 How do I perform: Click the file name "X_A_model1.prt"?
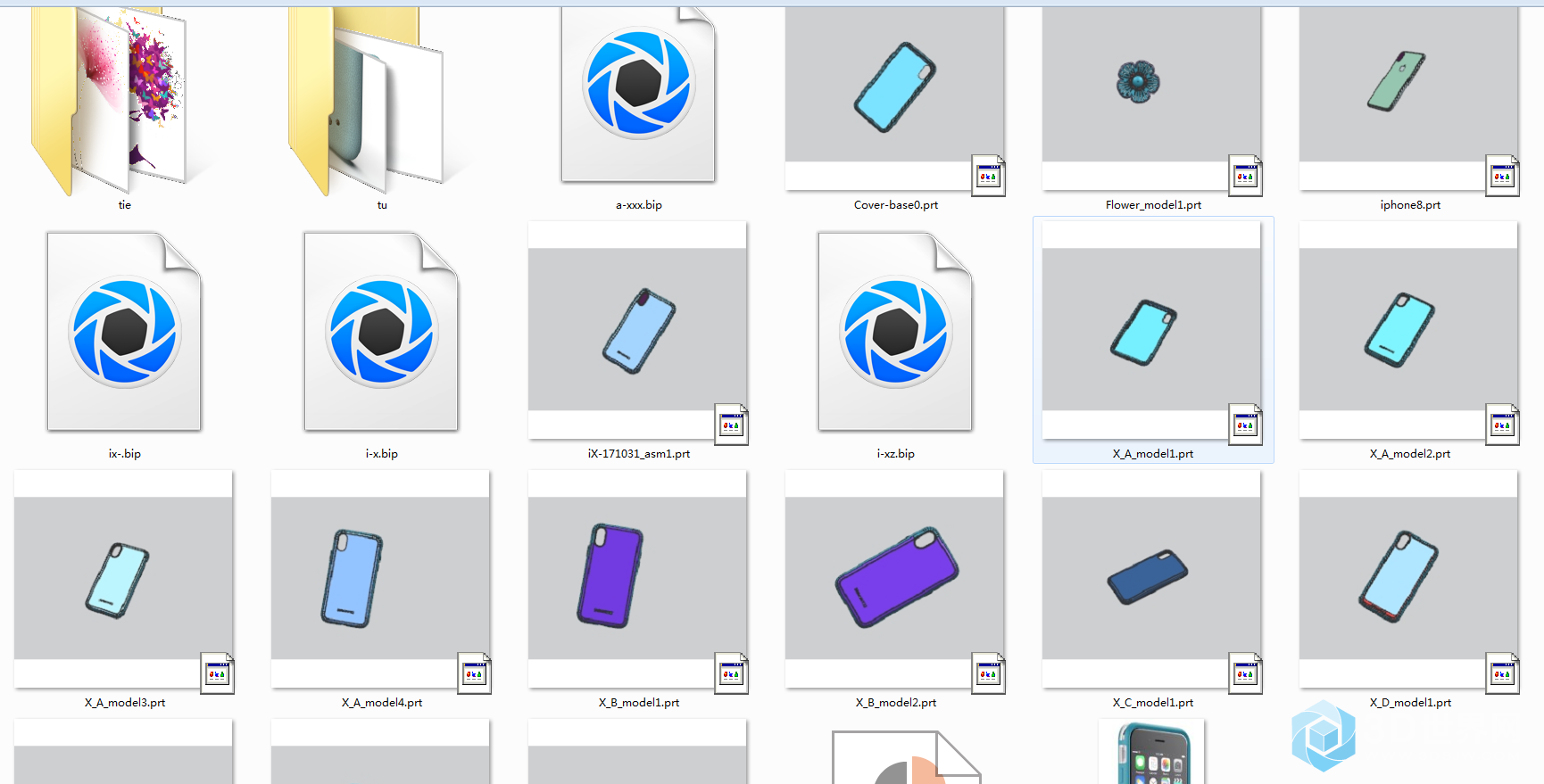tap(1153, 454)
